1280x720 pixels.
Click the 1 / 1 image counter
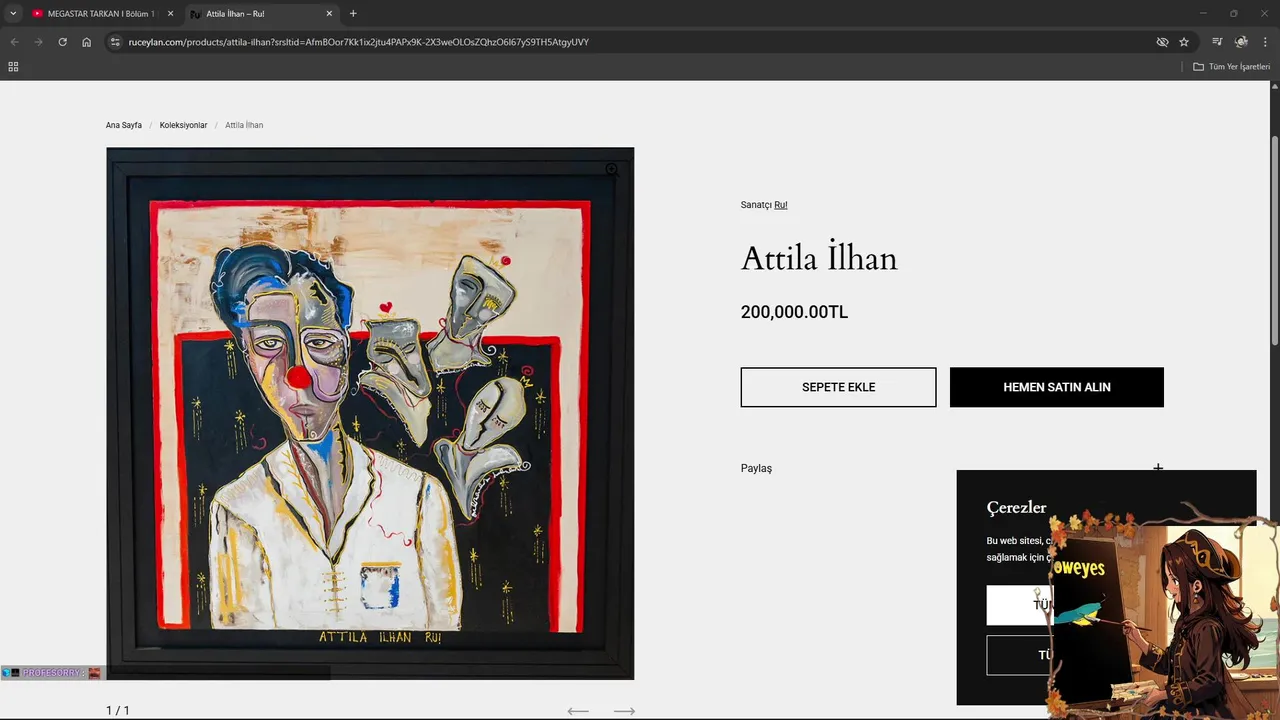coord(118,711)
